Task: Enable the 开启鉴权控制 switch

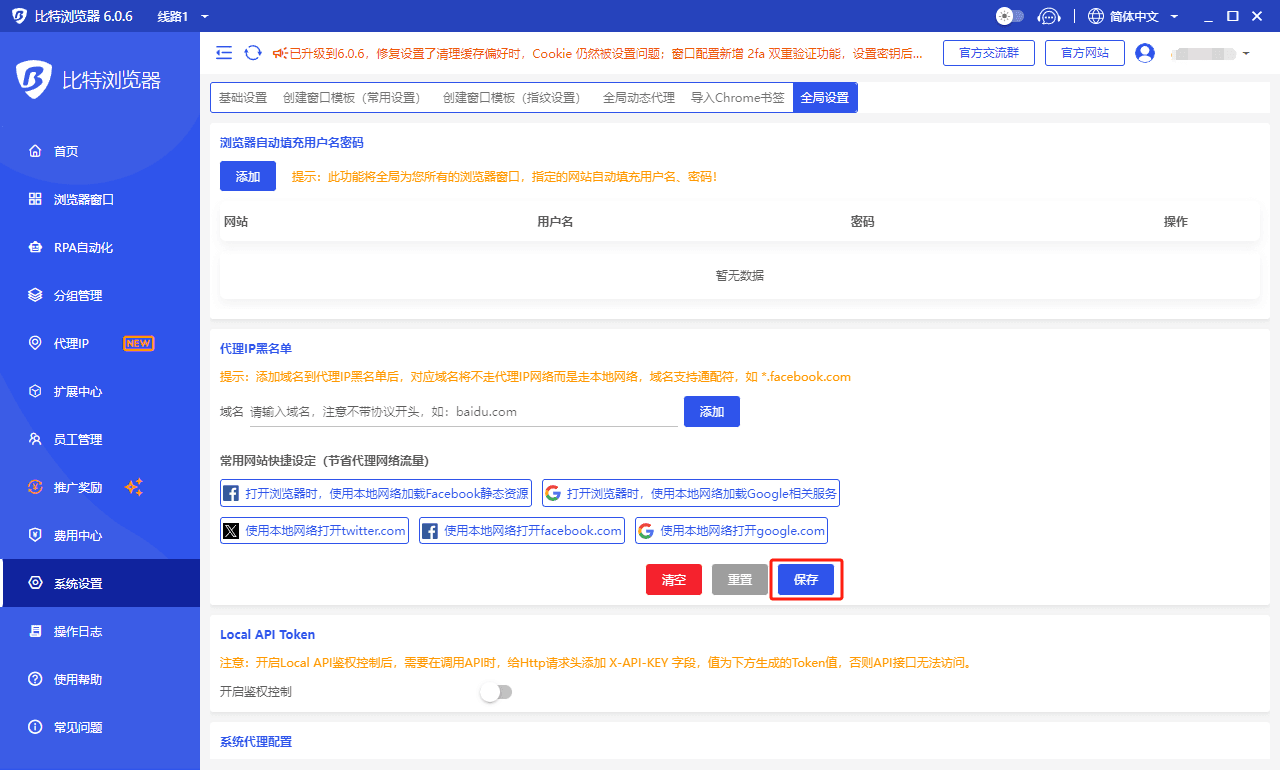Action: (x=496, y=692)
